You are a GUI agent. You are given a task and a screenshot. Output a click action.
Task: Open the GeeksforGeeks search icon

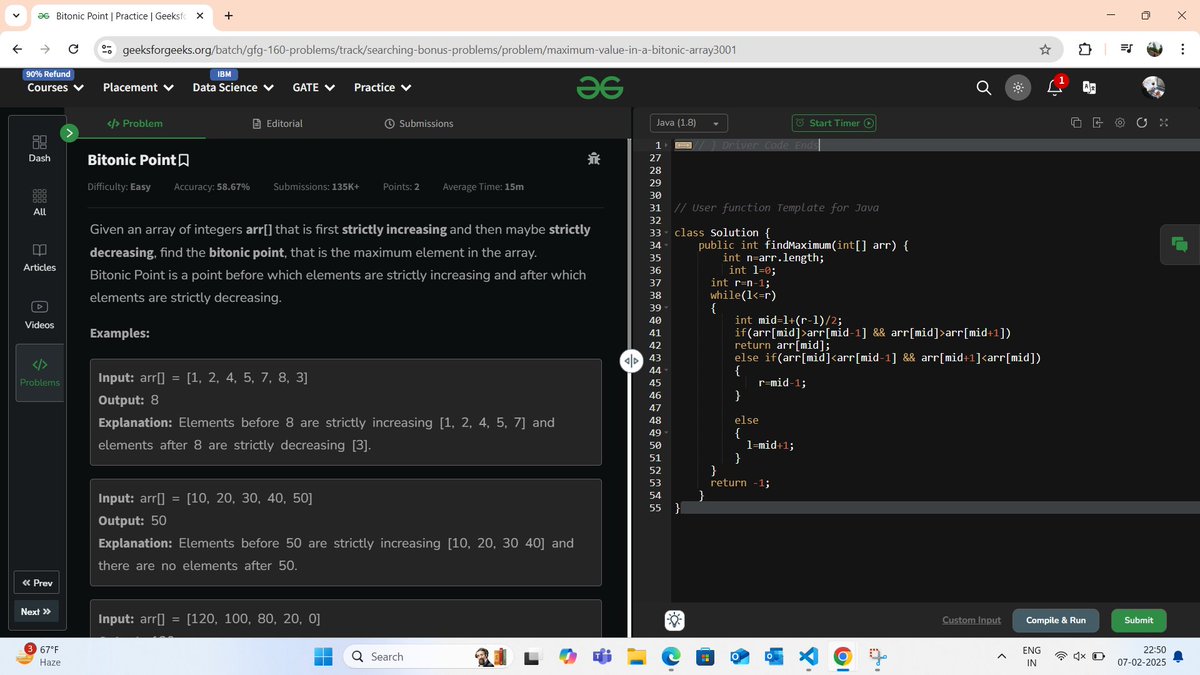pyautogui.click(x=984, y=88)
